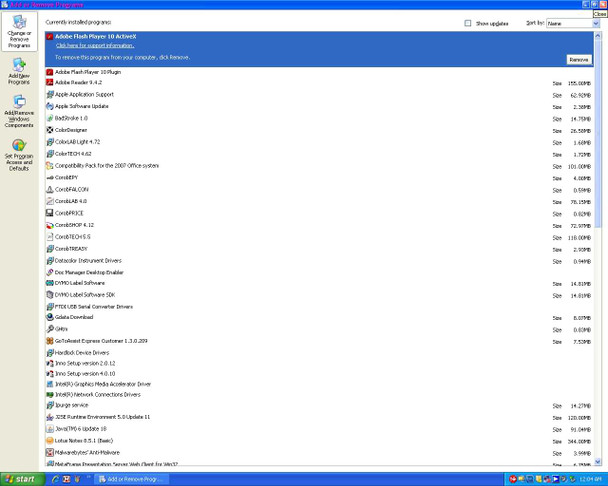Select the FTDI USB Serial Converter Drivers icon
Viewport: 608px width, 486px height.
coord(50,307)
